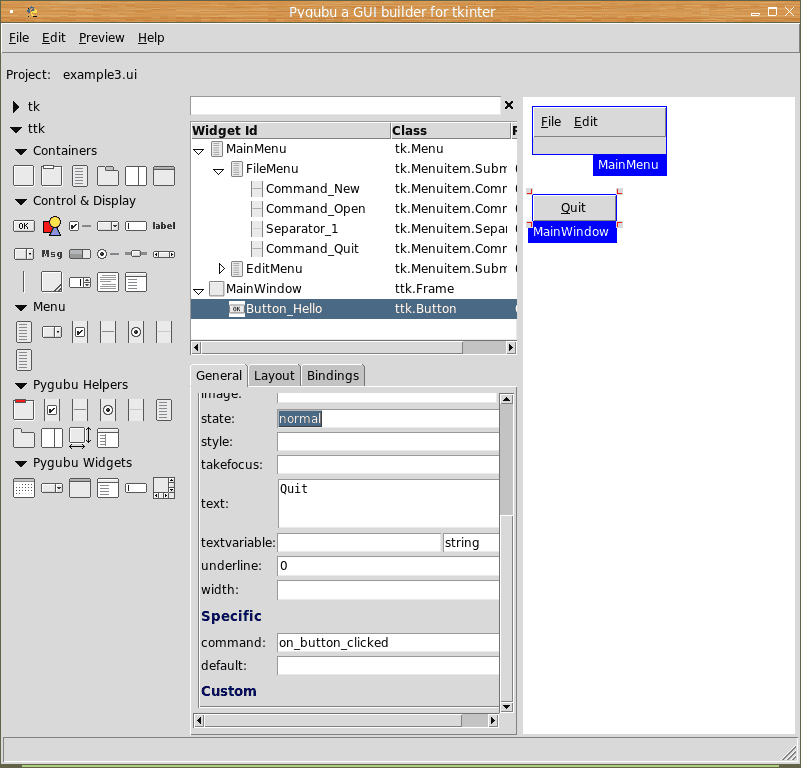Select the Sizegrip widget icon
The image size is (801, 768).
pyautogui.click(x=52, y=282)
